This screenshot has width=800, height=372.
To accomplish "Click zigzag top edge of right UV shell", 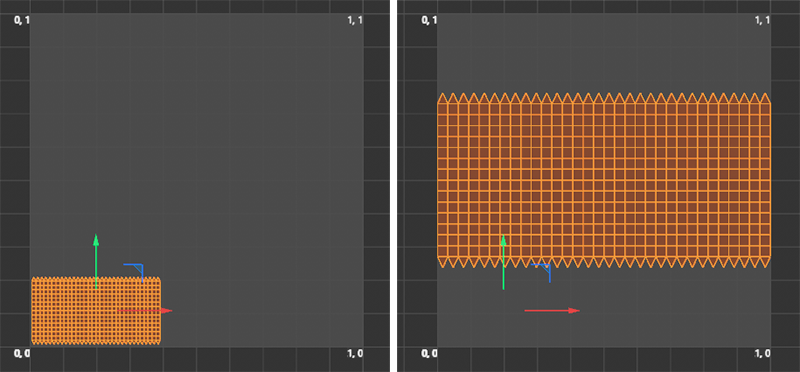I will pos(604,98).
